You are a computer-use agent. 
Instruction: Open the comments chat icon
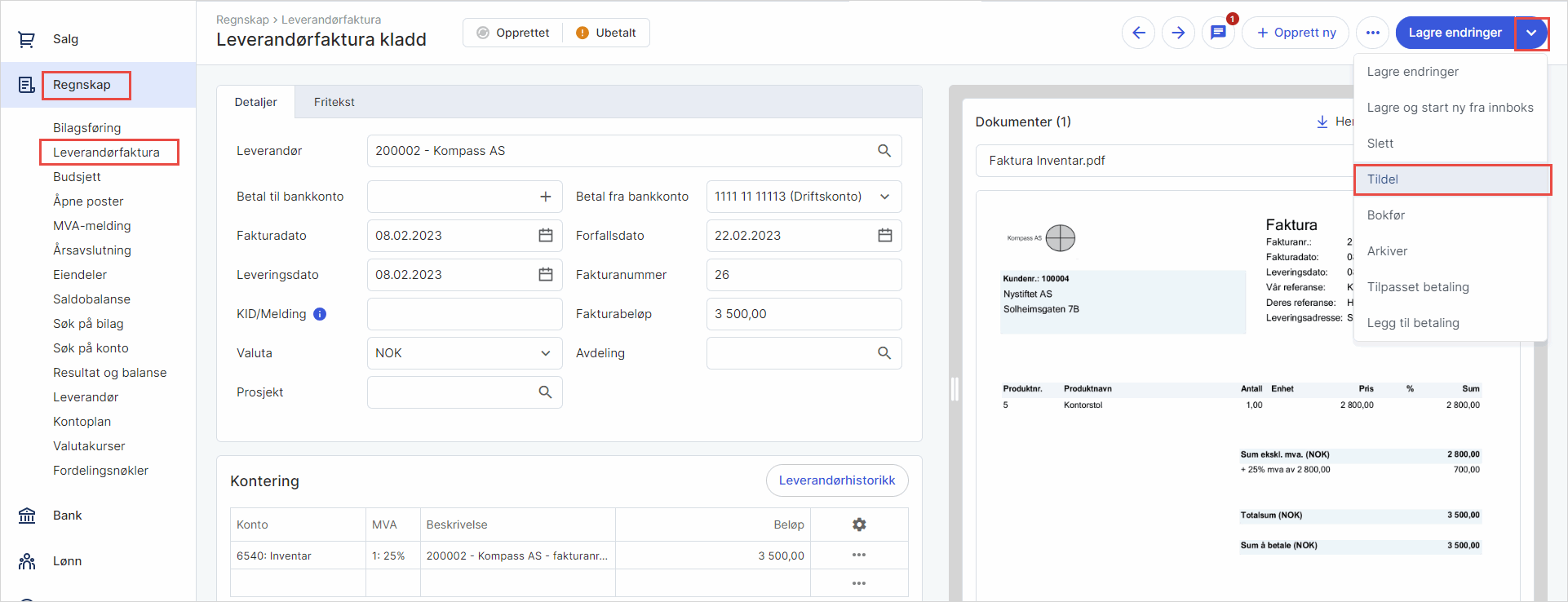pos(1218,33)
